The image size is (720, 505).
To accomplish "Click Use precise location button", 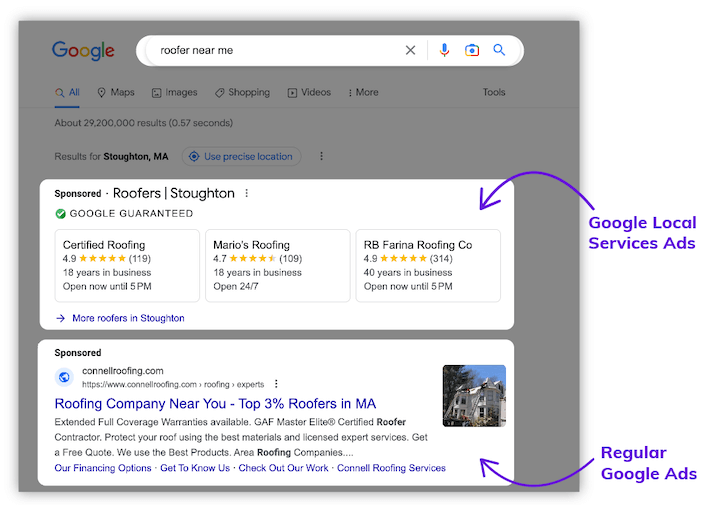I will click(241, 156).
